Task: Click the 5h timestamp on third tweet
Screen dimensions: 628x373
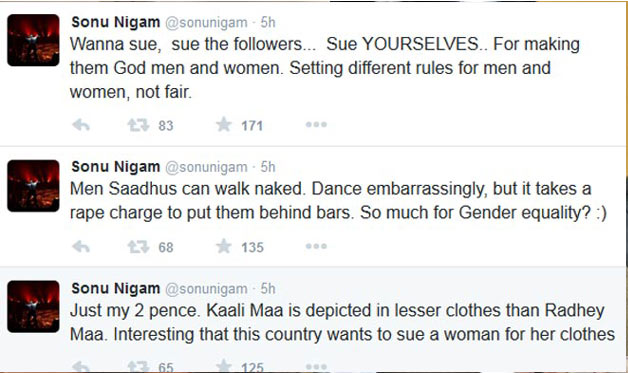Action: (268, 288)
